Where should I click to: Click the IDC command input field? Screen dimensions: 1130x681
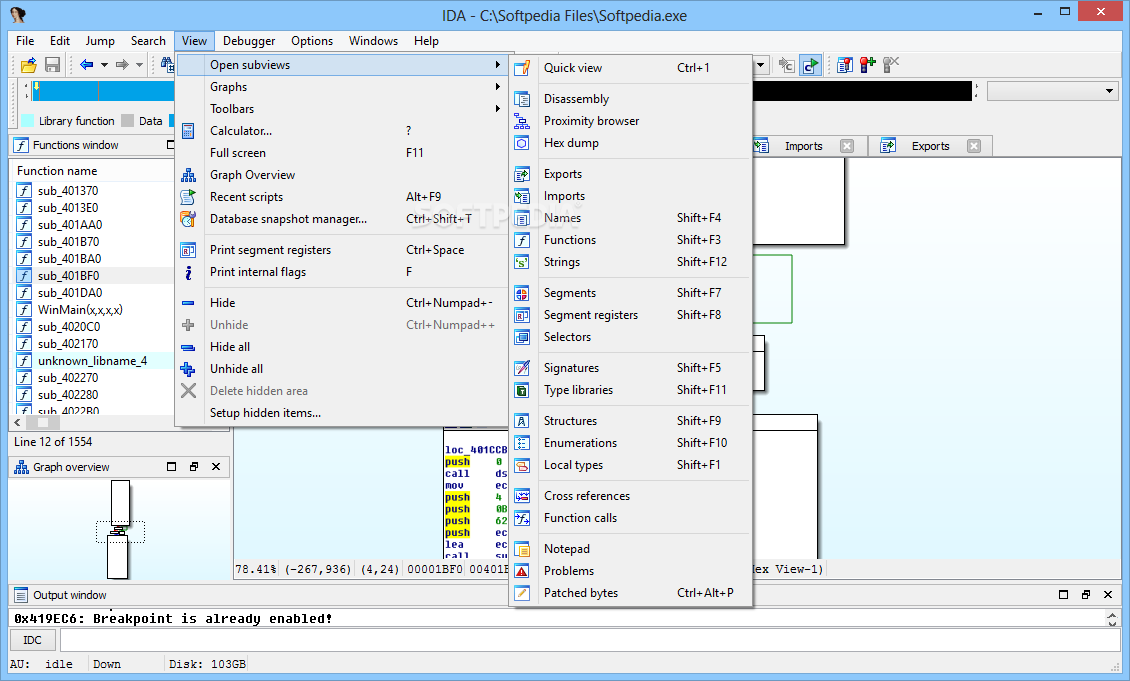(590, 640)
